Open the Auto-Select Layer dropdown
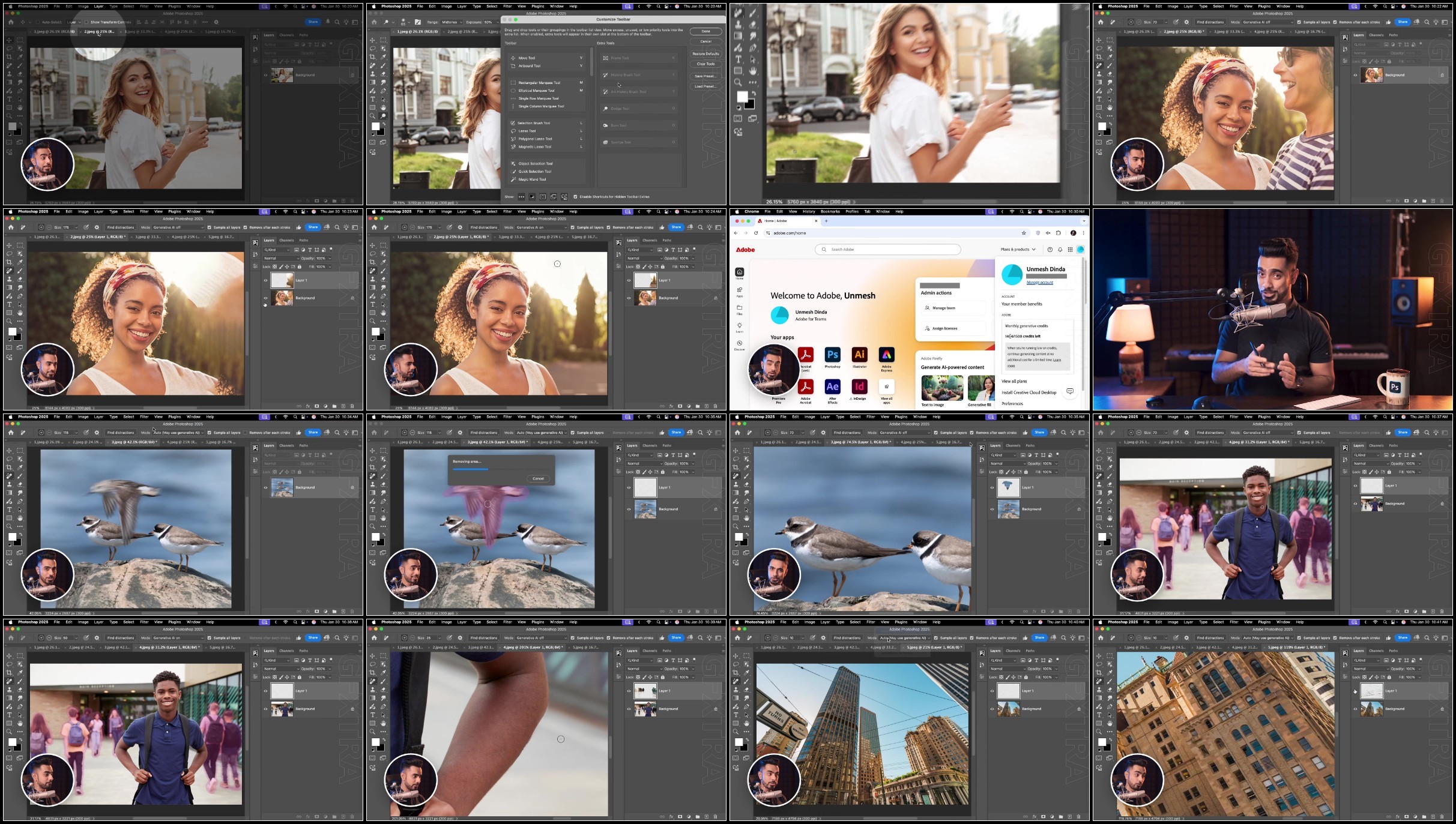1456x824 pixels. 74,22
